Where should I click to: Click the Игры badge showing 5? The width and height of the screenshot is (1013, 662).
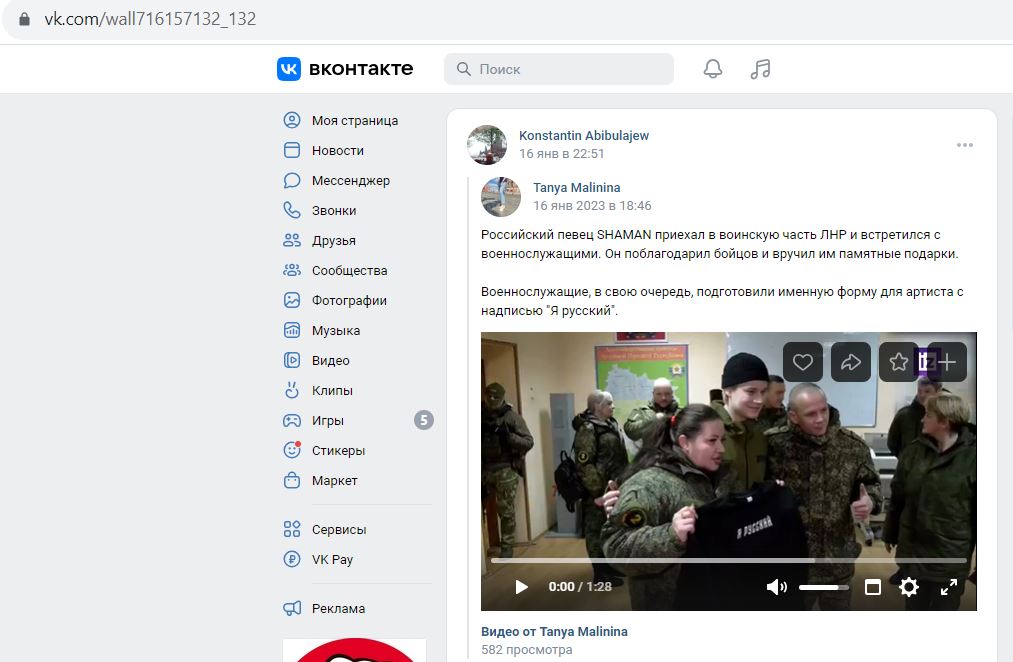coord(424,420)
